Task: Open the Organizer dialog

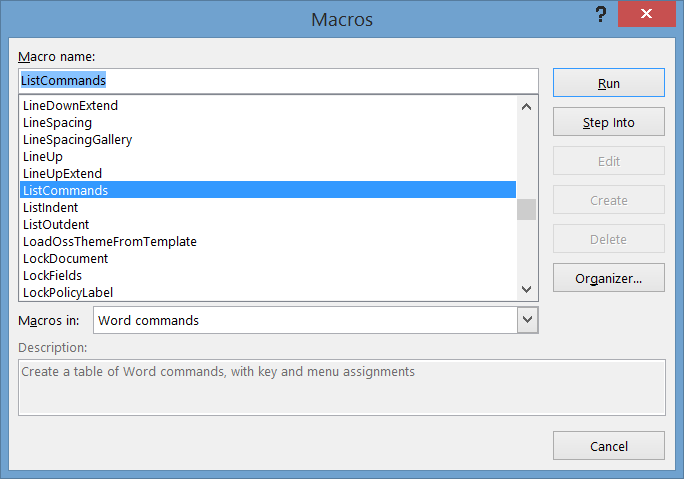Action: 609,278
